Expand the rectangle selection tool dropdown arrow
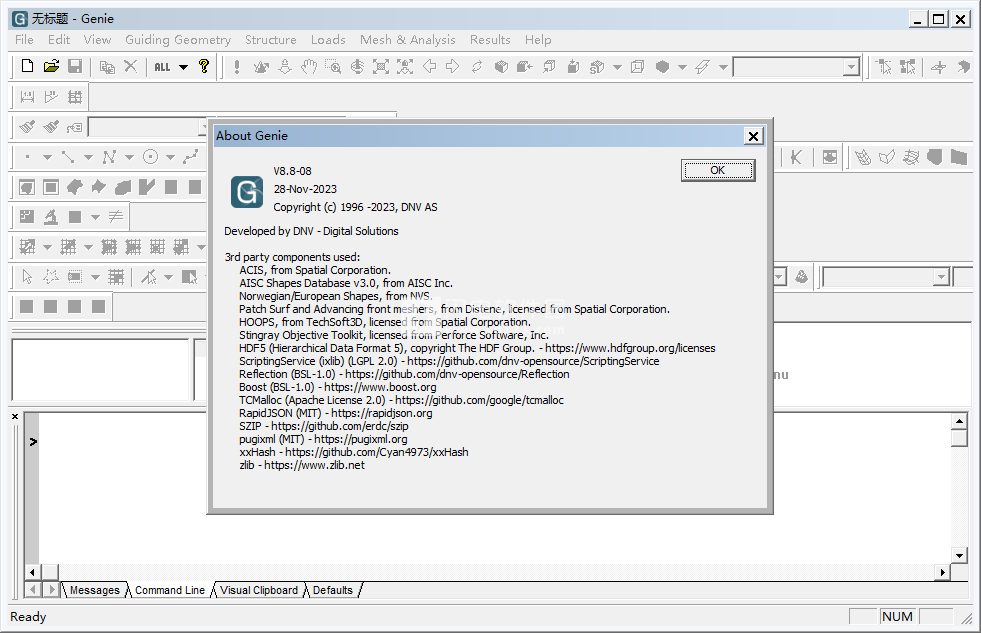Screen dimensions: 981x633 [95, 277]
